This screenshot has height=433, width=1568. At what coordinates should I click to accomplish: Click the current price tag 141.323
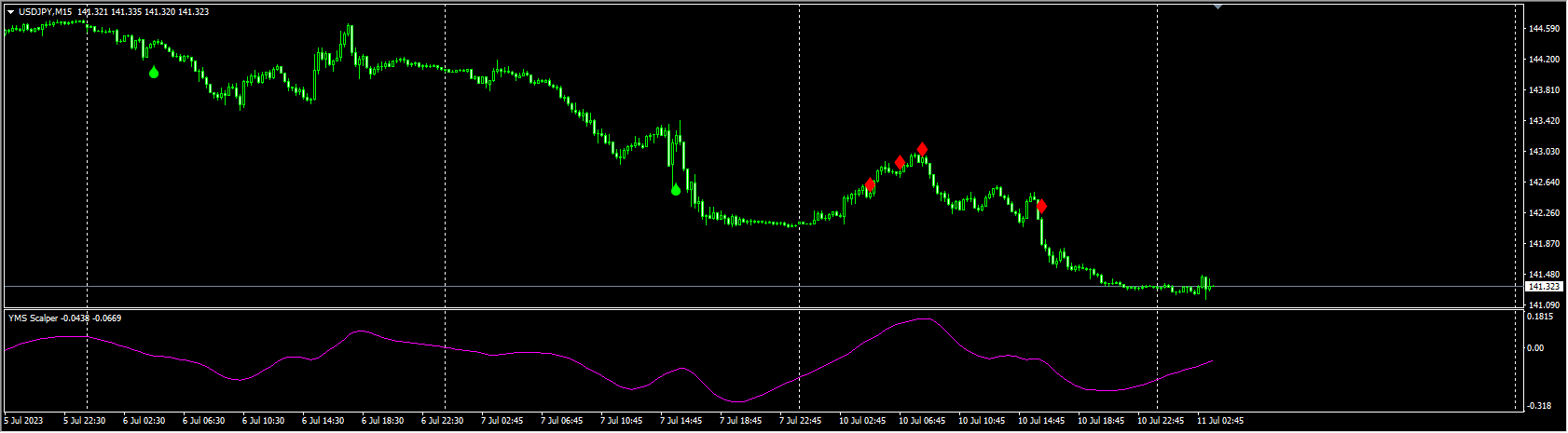point(1543,287)
